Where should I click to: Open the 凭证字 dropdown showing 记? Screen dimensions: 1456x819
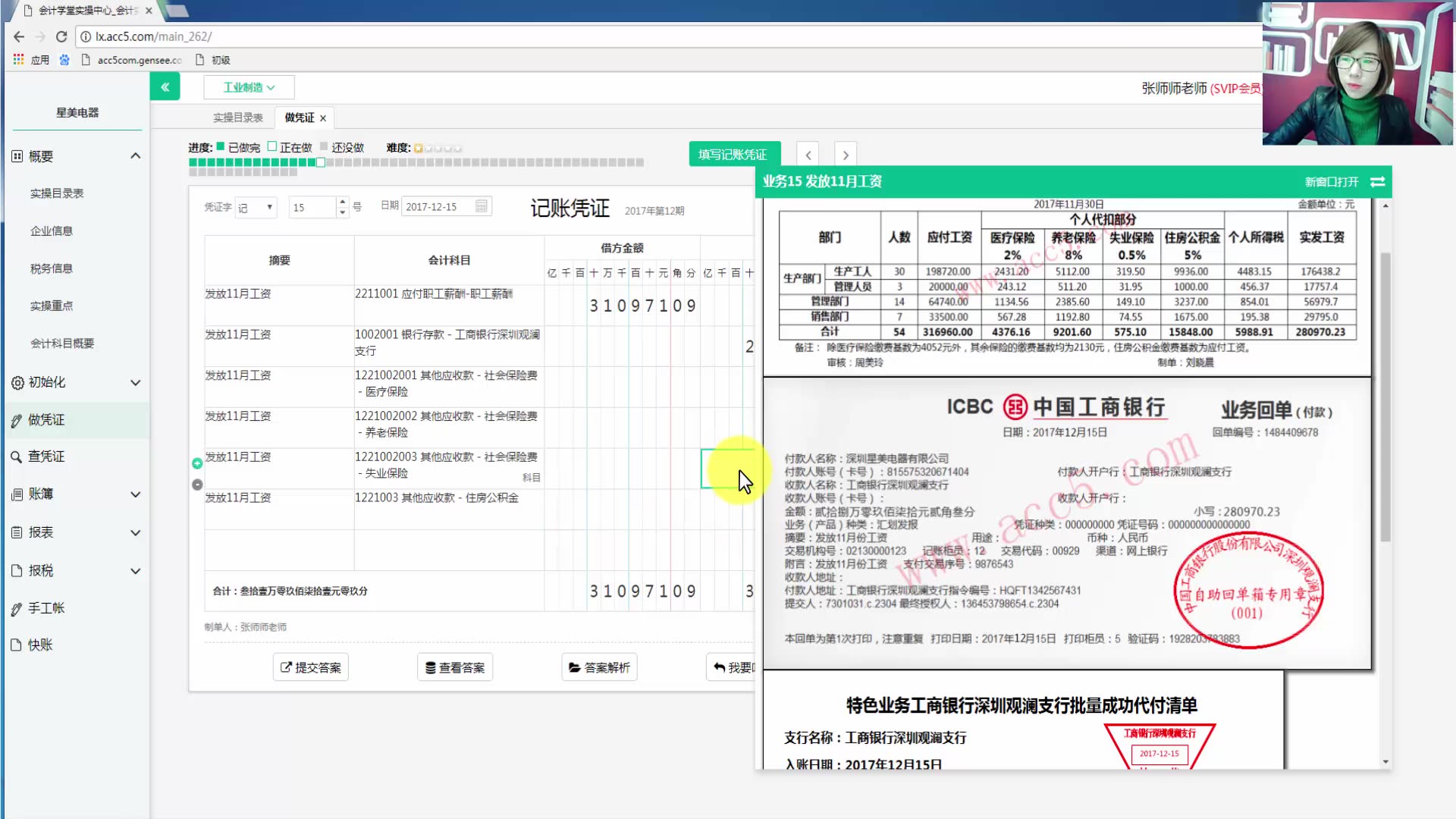pos(256,207)
